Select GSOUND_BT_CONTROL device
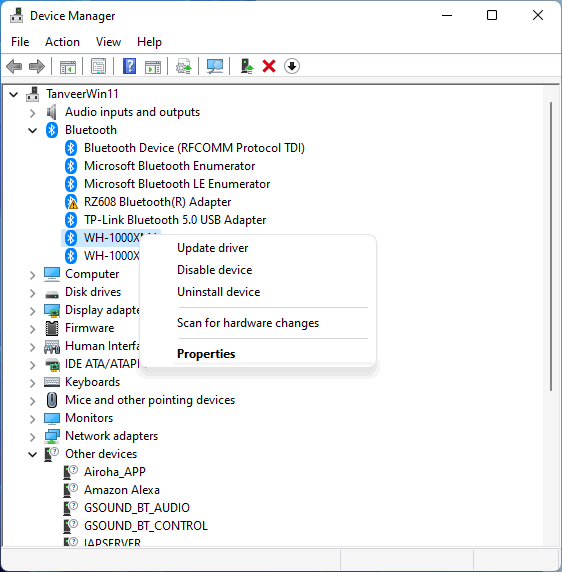Viewport: 562px width, 572px height. (146, 526)
